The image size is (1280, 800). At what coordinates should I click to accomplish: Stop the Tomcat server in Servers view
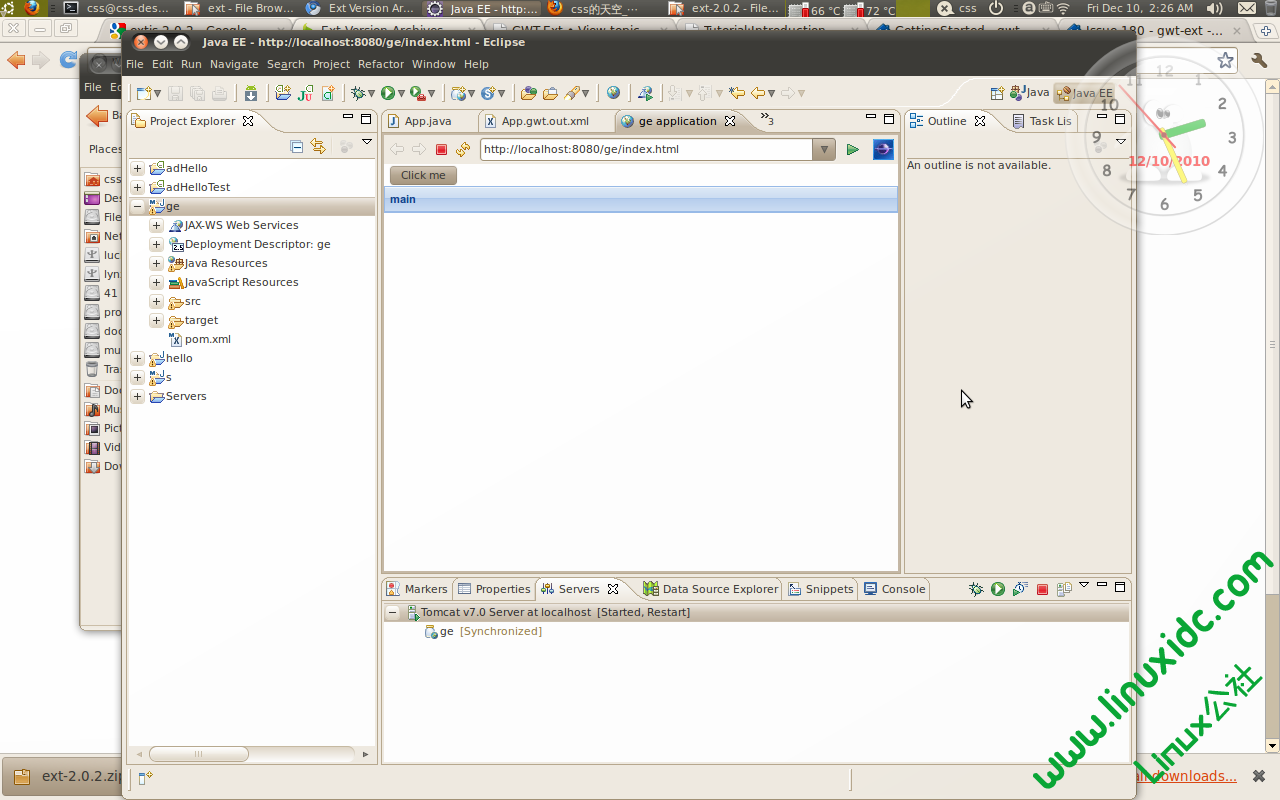[x=1042, y=589]
